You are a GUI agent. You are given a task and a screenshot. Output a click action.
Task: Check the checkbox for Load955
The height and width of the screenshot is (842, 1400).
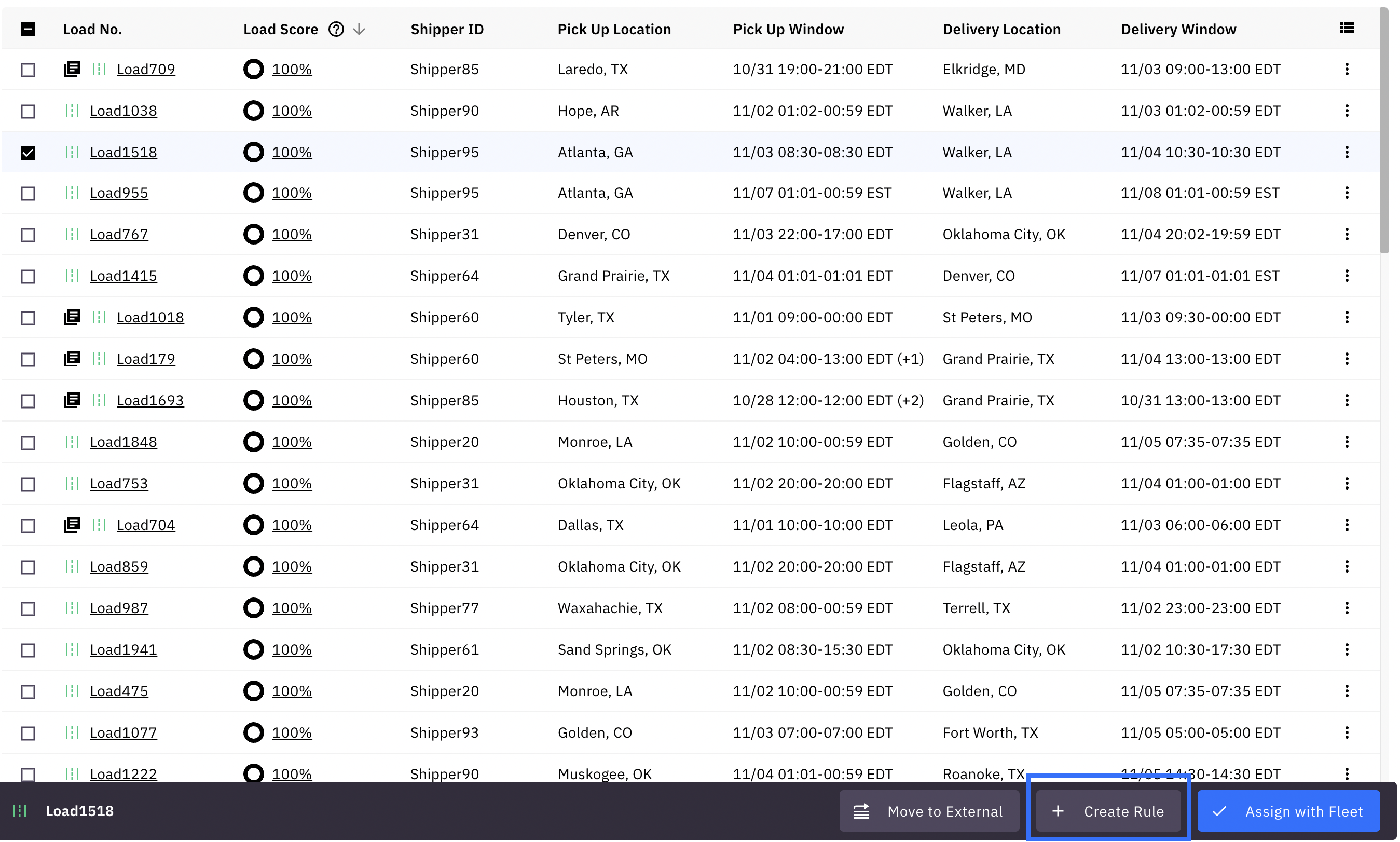click(29, 193)
